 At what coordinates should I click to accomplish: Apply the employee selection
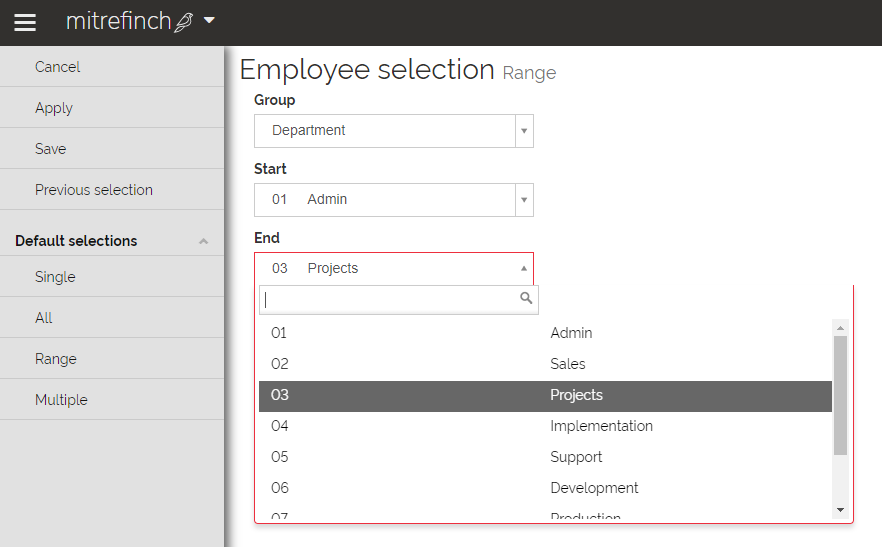point(54,108)
